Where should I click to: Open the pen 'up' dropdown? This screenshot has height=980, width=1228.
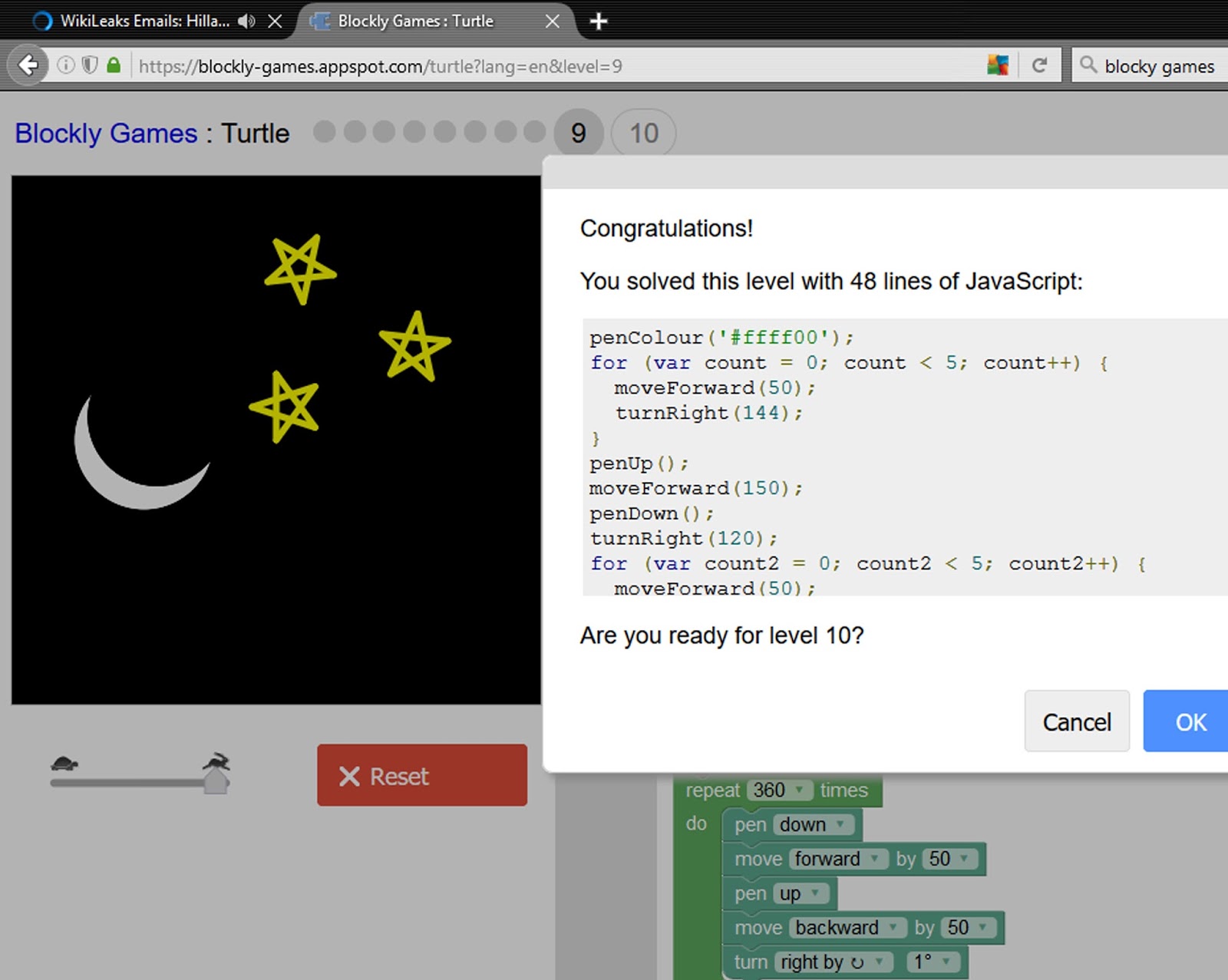pos(801,893)
